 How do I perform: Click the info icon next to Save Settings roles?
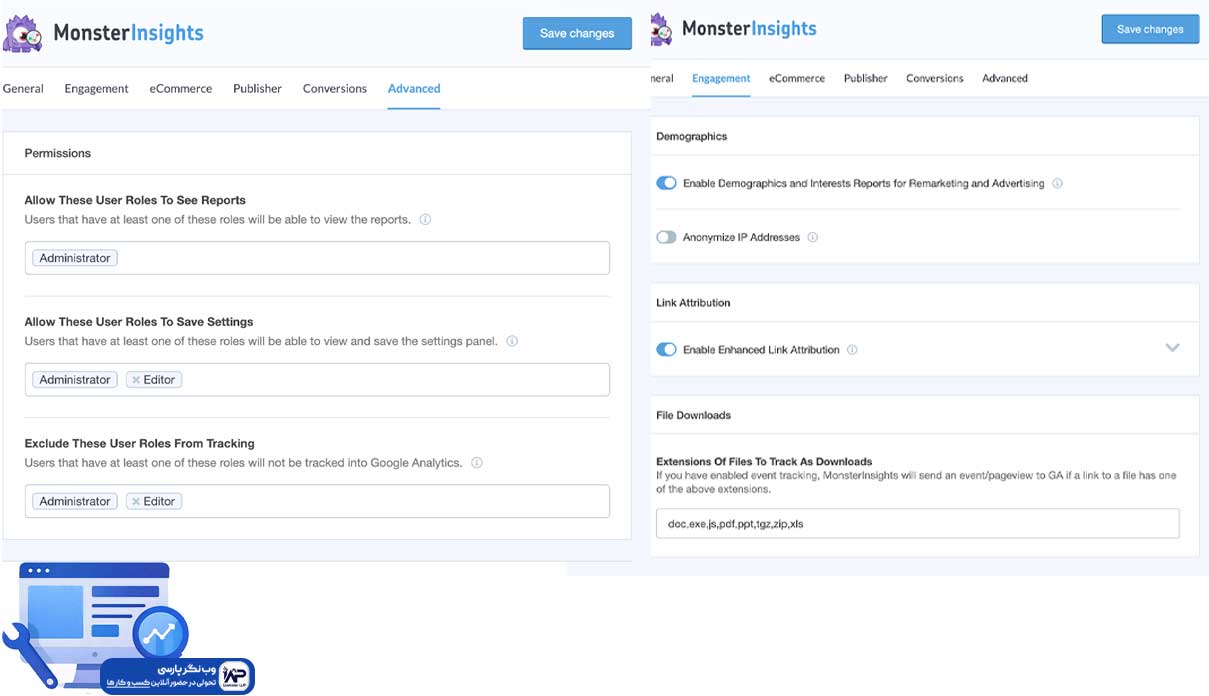point(512,341)
